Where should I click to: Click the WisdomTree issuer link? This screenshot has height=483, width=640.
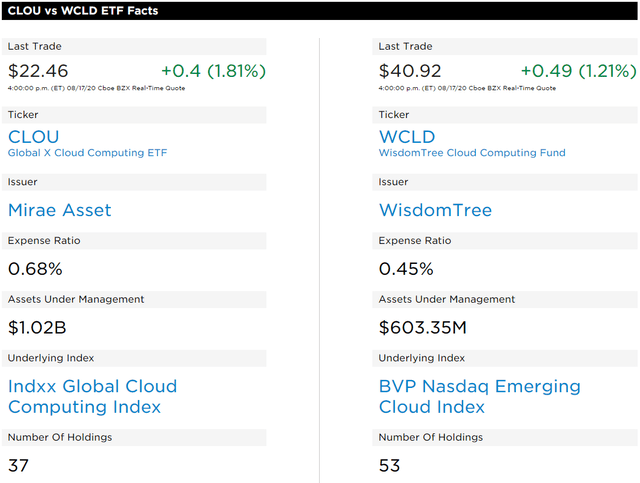tap(435, 210)
